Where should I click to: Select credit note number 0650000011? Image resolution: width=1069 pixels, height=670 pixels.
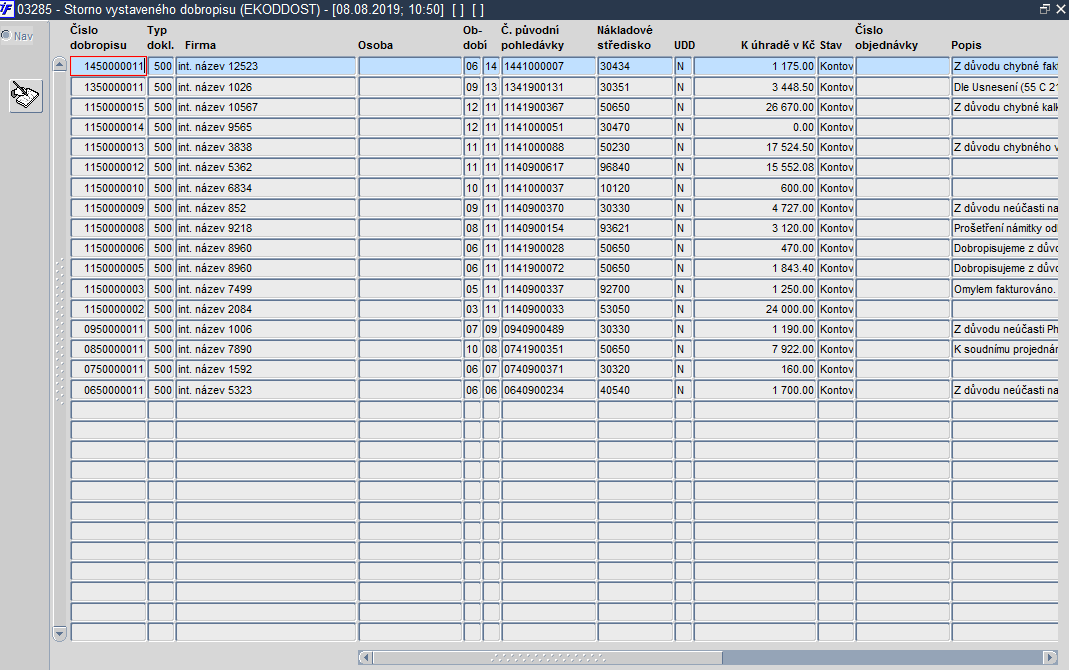pos(108,390)
